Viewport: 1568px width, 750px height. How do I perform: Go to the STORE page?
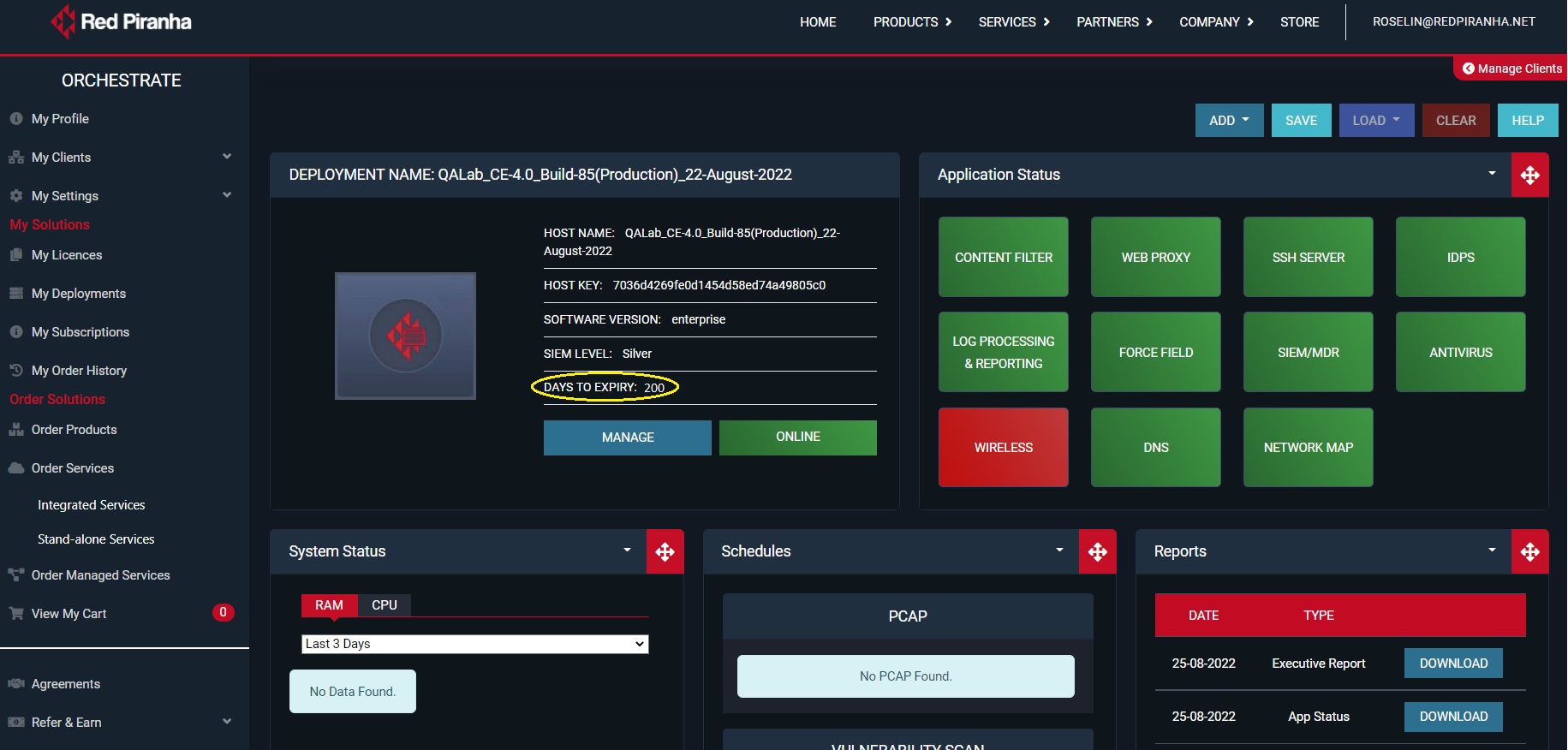[1299, 22]
